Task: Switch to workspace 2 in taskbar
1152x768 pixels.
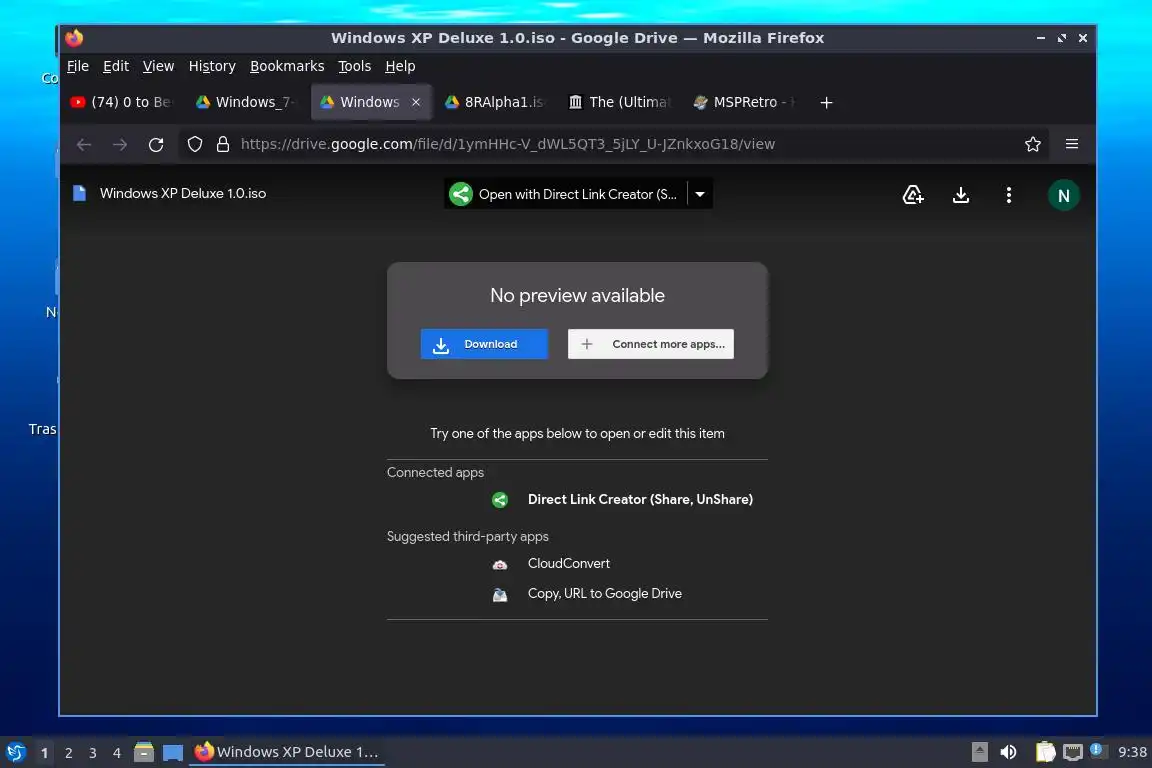Action: (x=68, y=753)
